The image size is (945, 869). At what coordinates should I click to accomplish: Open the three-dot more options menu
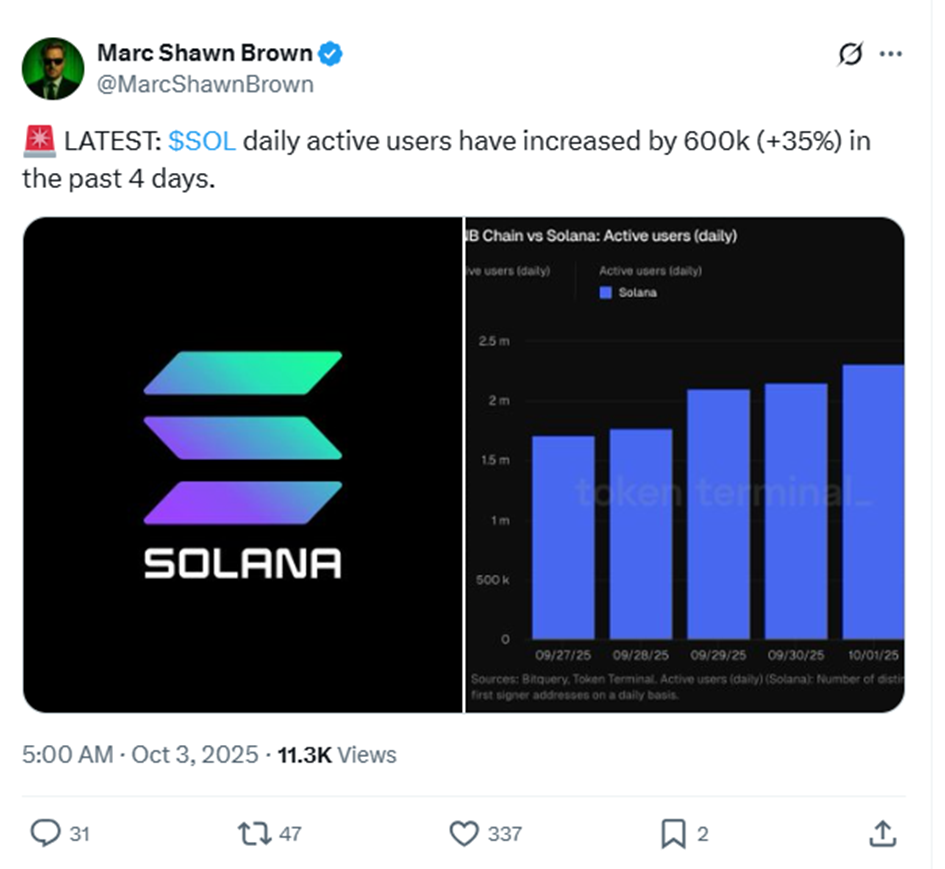890,55
